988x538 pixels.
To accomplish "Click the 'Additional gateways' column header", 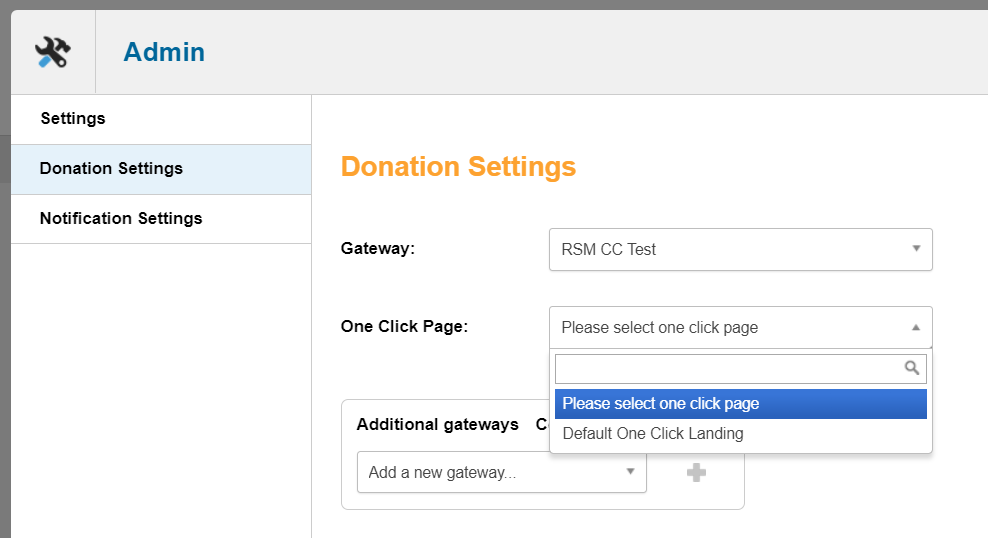I will click(x=437, y=424).
